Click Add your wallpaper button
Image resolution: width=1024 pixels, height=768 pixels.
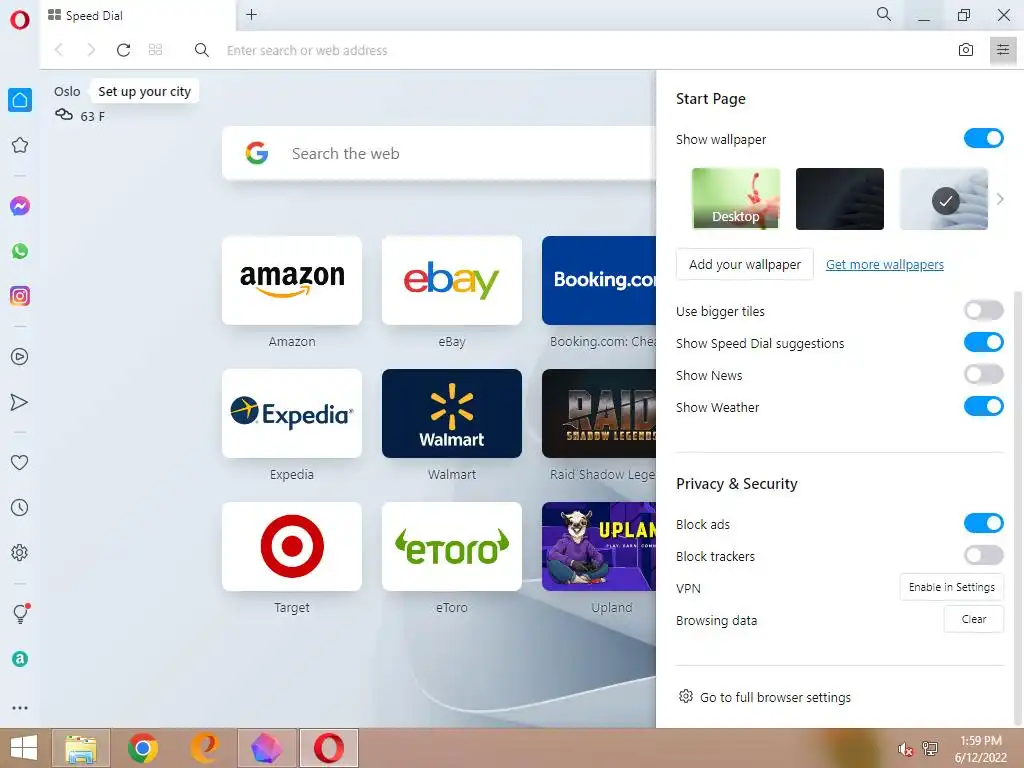744,264
